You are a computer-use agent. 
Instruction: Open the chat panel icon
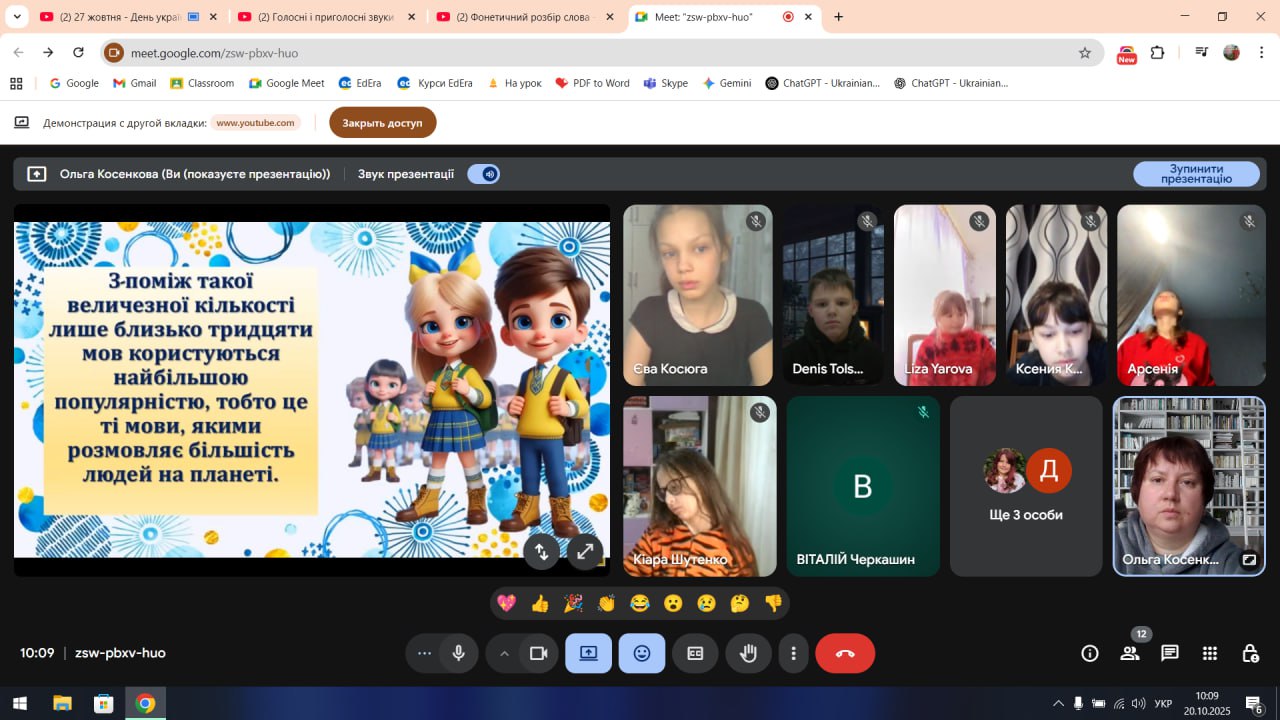click(x=1169, y=653)
